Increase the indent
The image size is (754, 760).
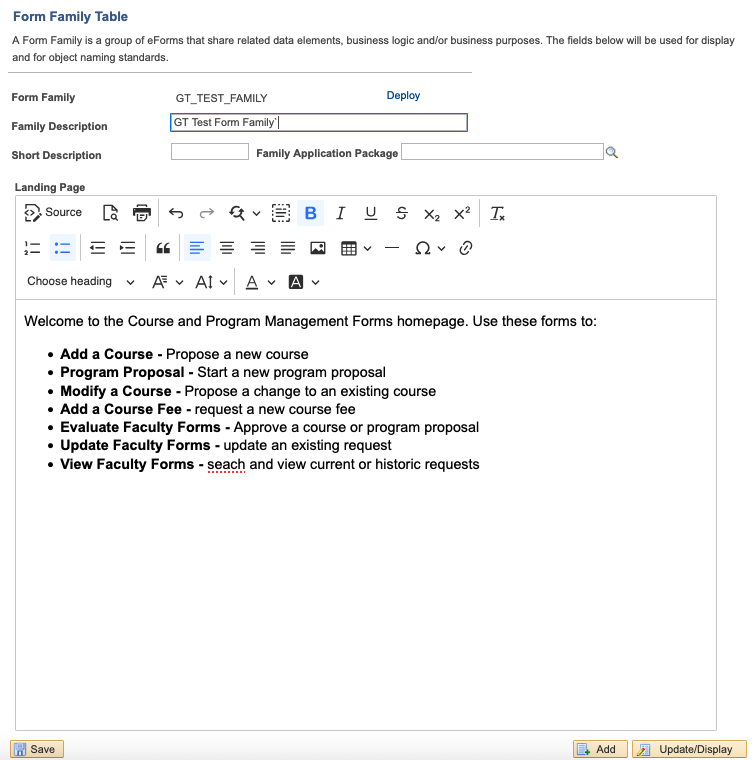tap(127, 248)
